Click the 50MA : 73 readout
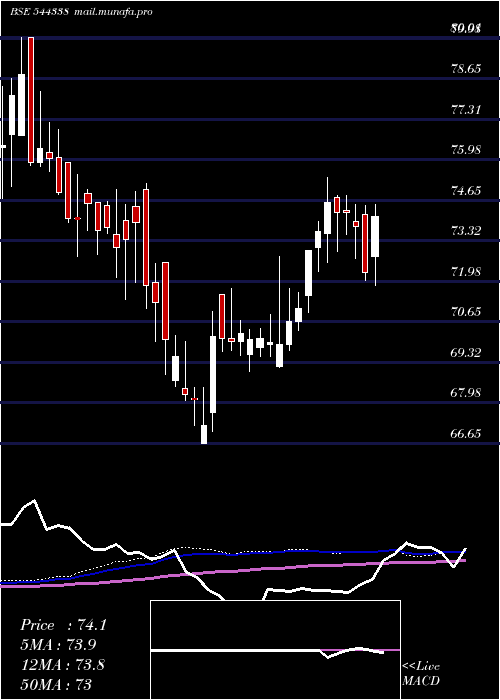500x700 pixels. [56, 684]
